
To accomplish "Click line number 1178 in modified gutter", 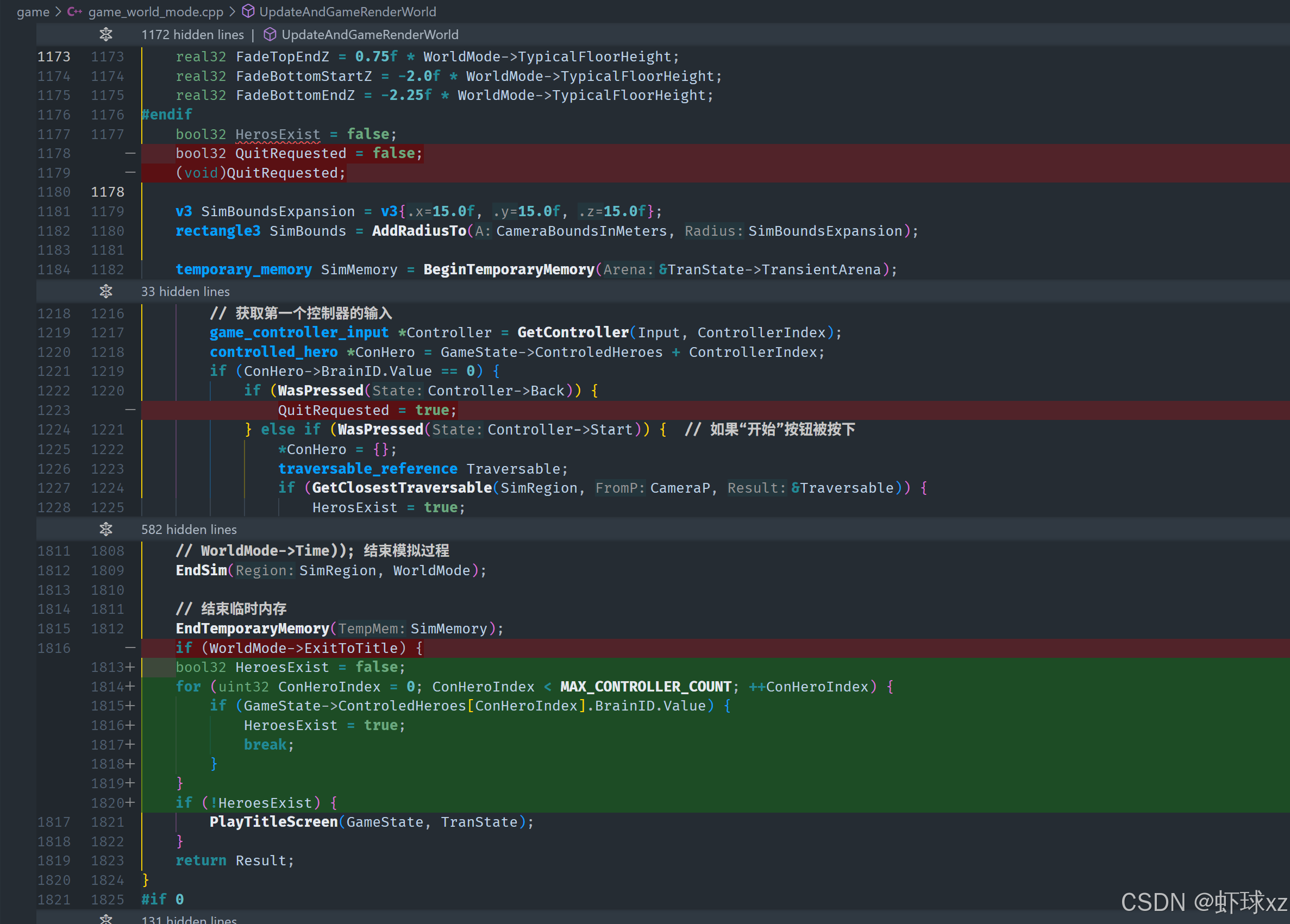I will [108, 192].
